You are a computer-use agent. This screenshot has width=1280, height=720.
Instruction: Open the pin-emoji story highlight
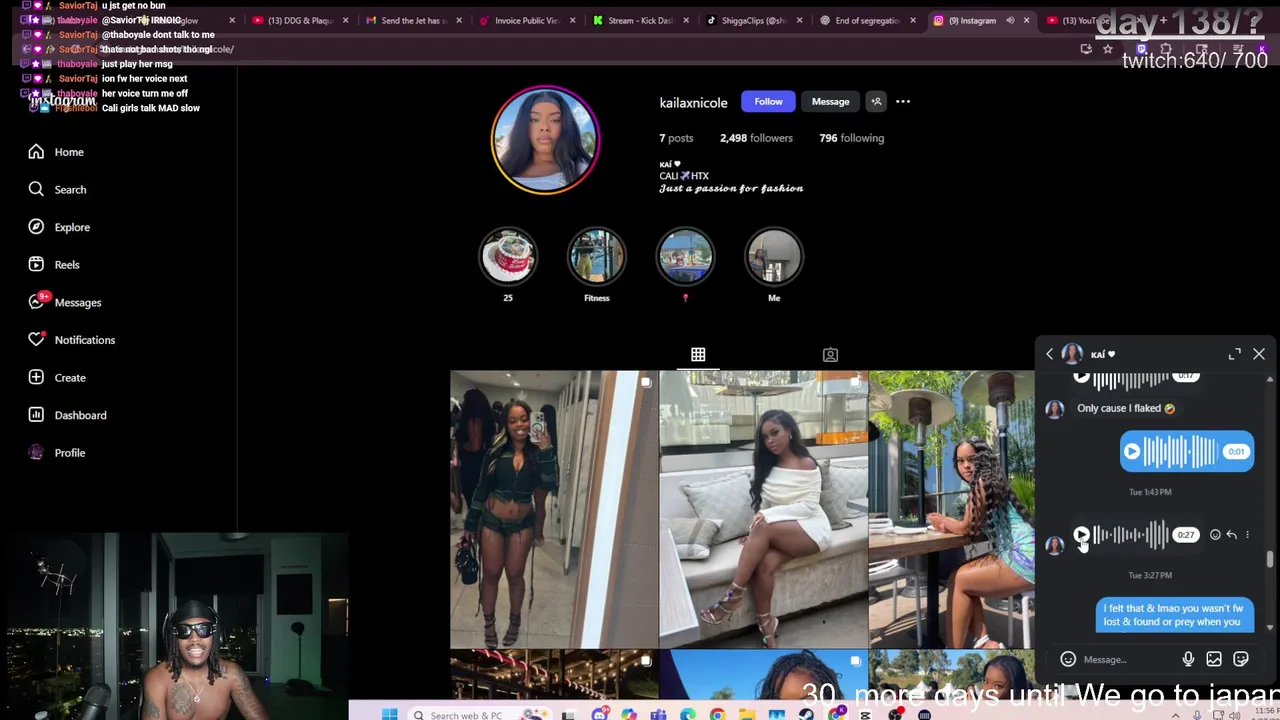click(685, 257)
